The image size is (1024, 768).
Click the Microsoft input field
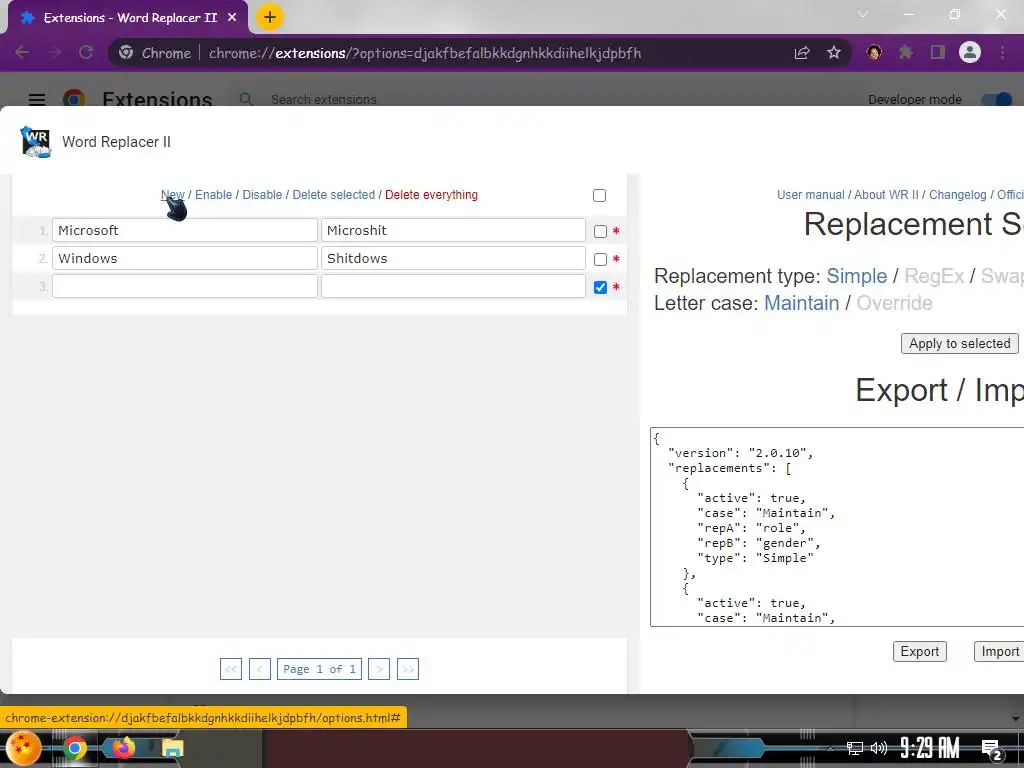click(x=185, y=231)
